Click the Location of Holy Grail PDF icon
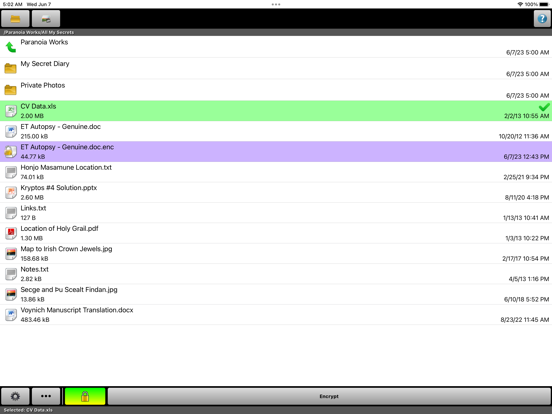552x414 pixels. (x=11, y=233)
